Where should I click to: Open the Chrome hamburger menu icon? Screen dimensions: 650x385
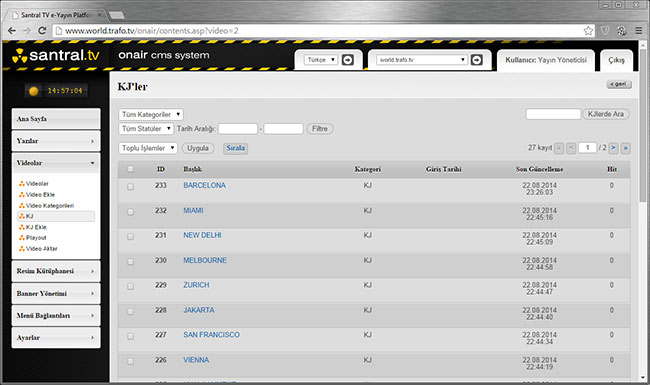(x=638, y=31)
